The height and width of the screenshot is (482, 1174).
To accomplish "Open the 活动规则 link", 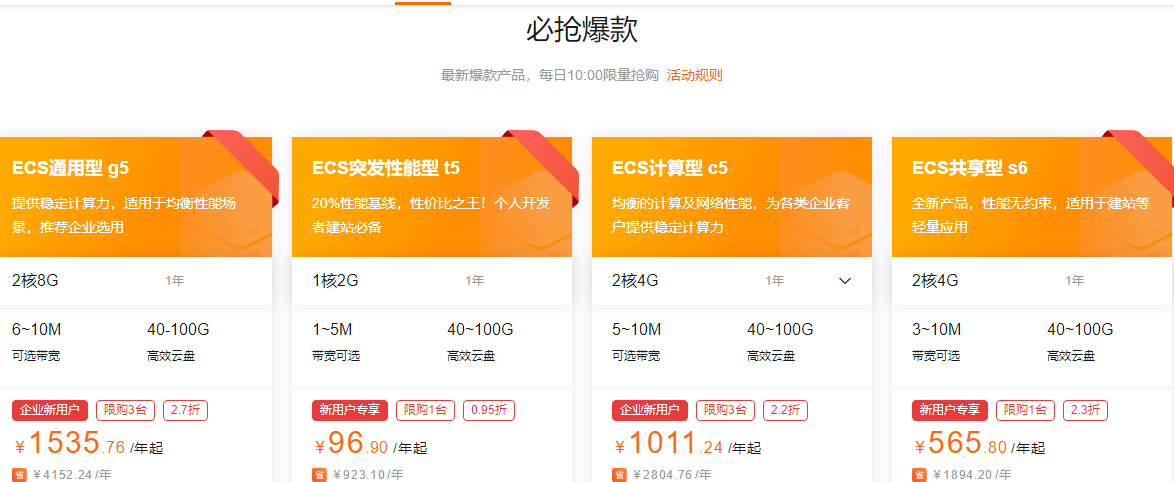I will click(x=694, y=75).
